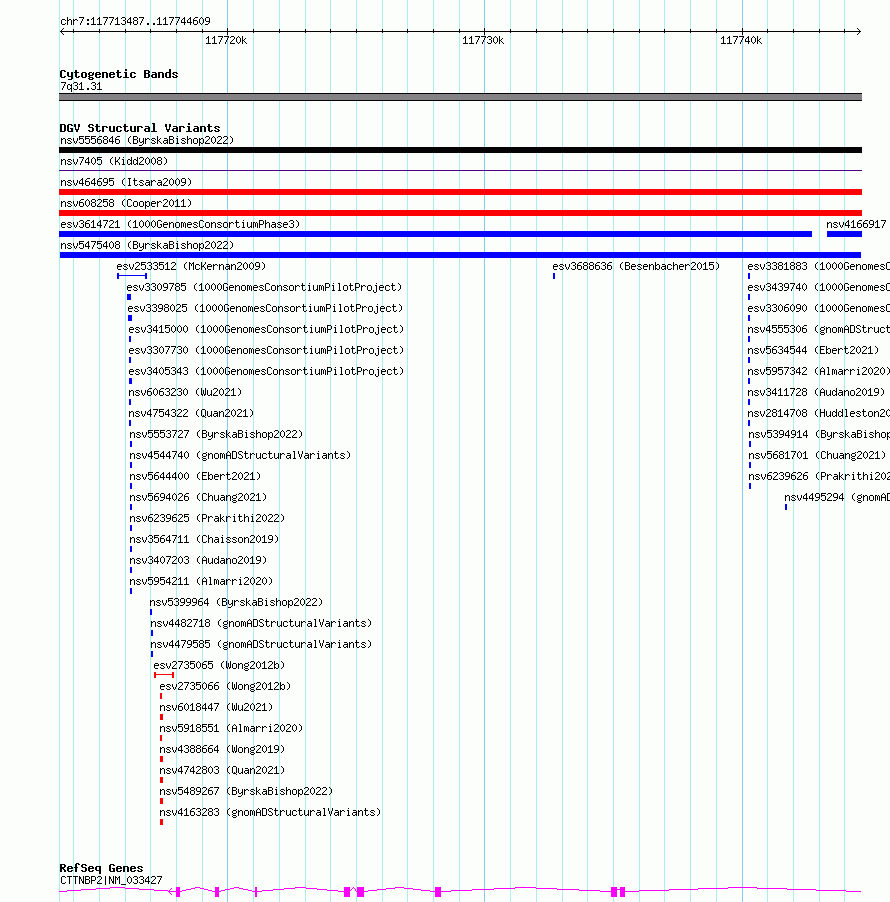The image size is (890, 902).
Task: Open esv2735065 (Wong2012b) variant
Action: pyautogui.click(x=219, y=665)
